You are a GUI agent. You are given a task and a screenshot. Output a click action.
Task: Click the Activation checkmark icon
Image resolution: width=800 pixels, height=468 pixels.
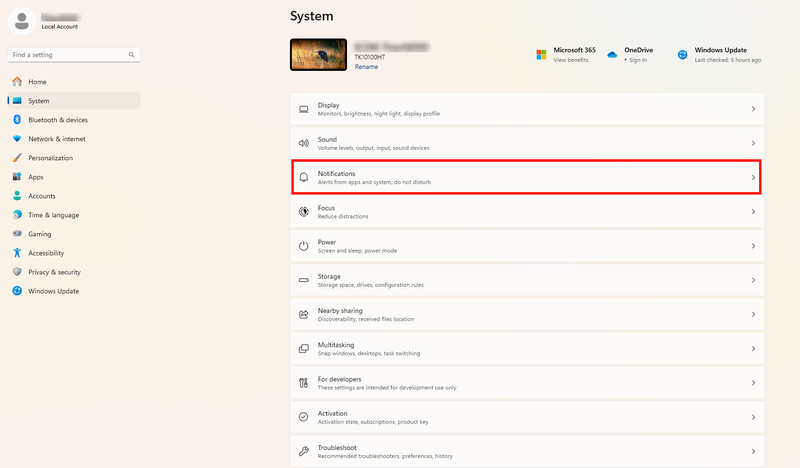pyautogui.click(x=304, y=417)
